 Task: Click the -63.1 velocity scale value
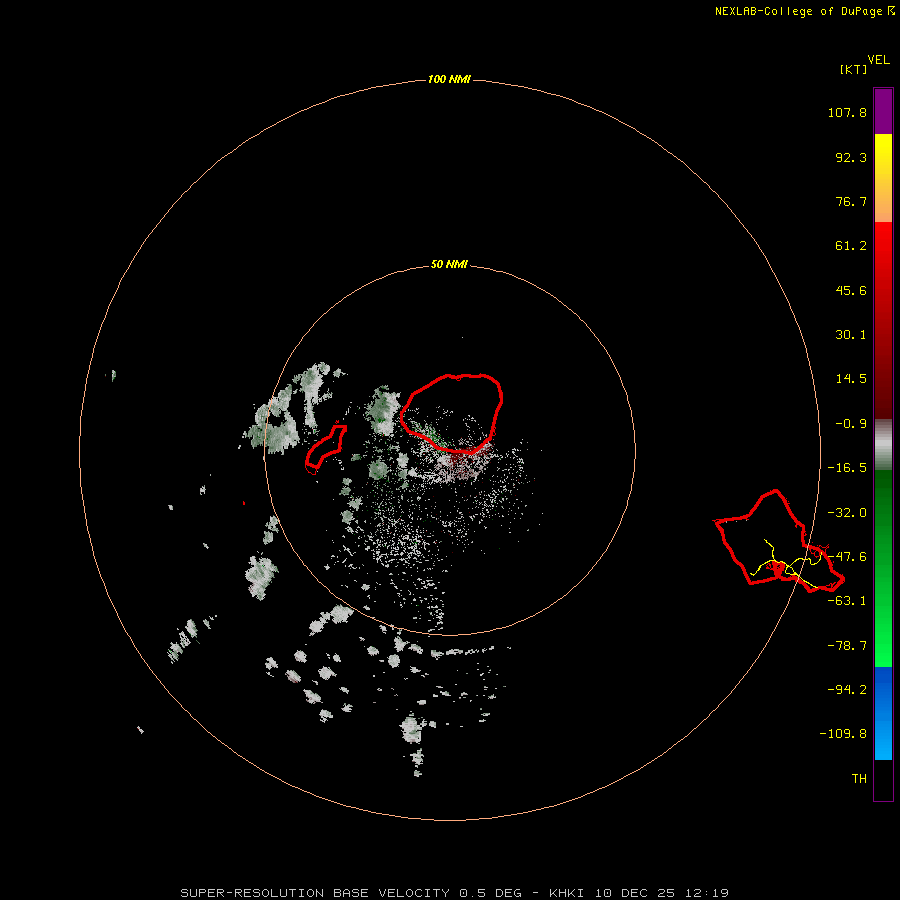tap(847, 601)
